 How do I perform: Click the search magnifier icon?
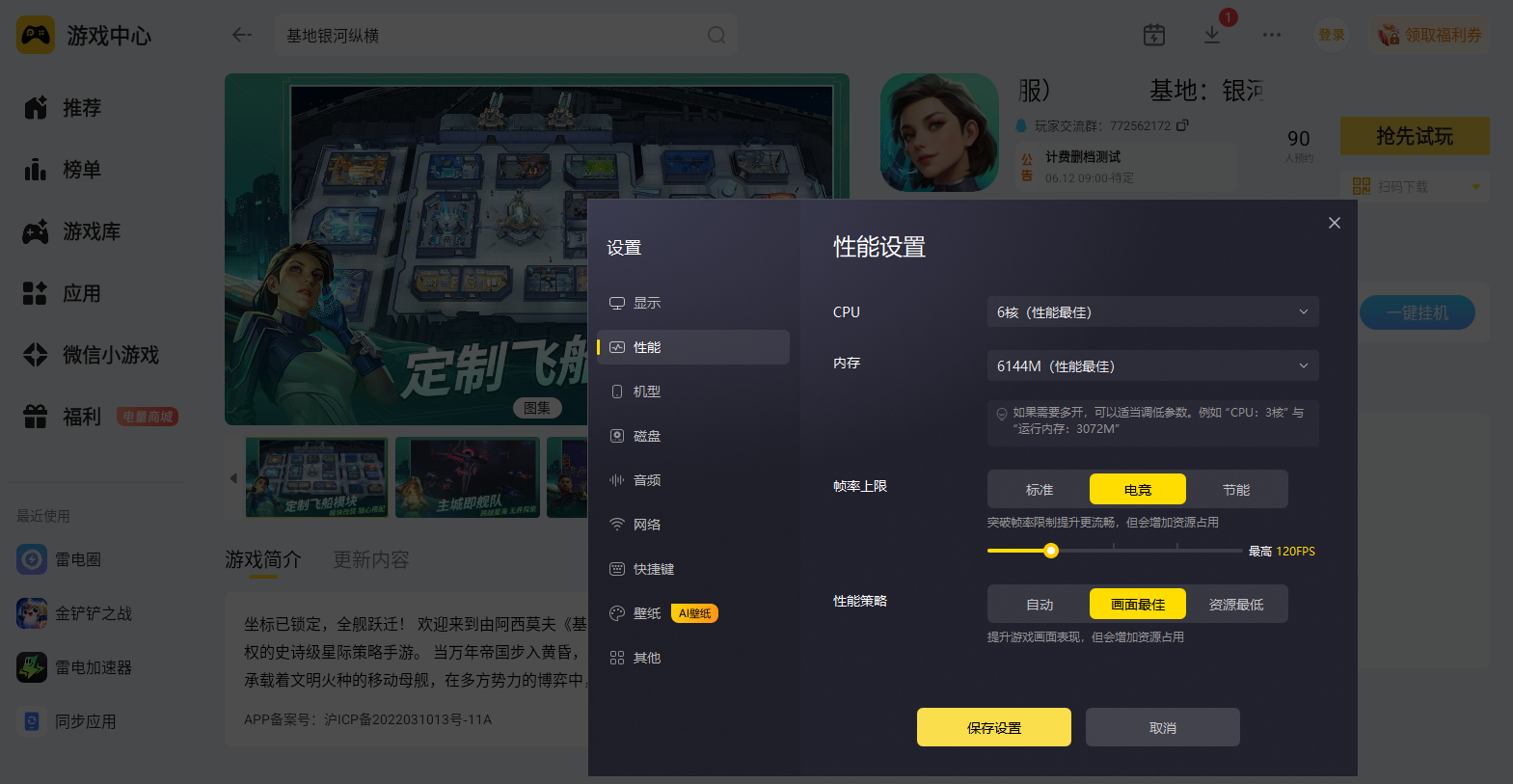pos(716,36)
